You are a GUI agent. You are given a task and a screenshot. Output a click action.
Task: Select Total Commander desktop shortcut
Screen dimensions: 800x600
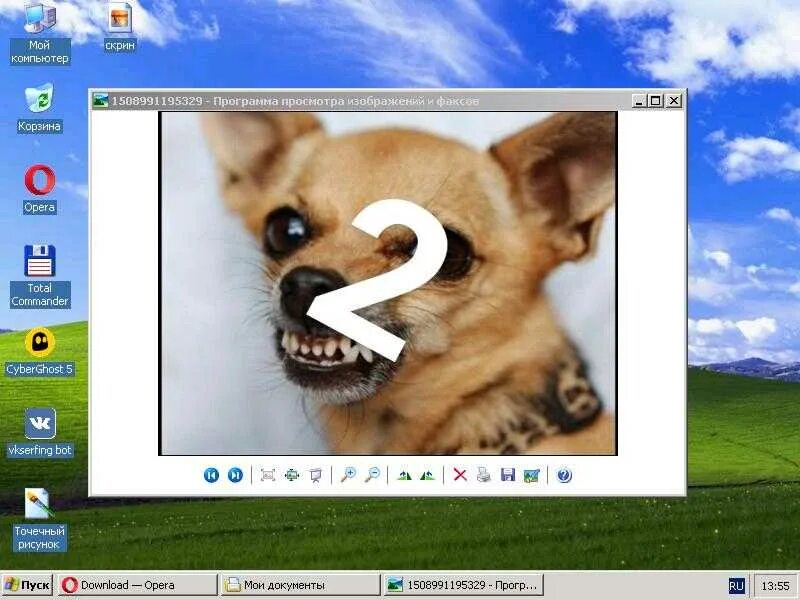40,276
